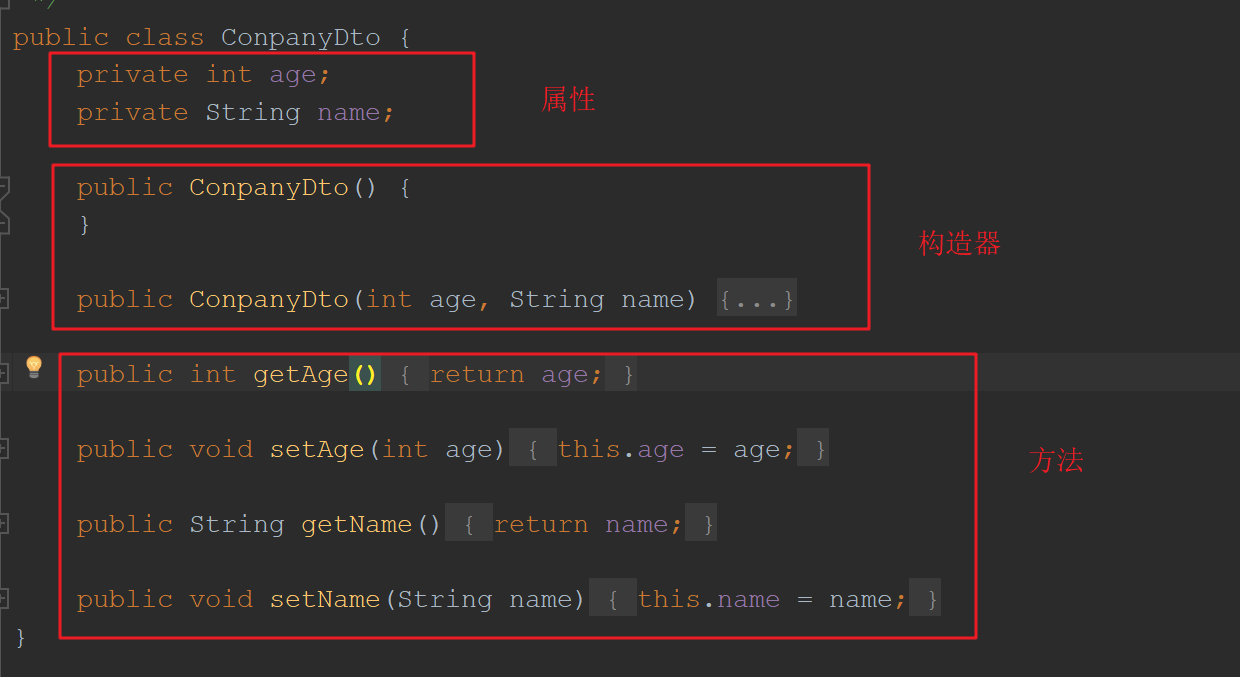
Task: Click 'private' on the int age line
Action: (x=132, y=75)
